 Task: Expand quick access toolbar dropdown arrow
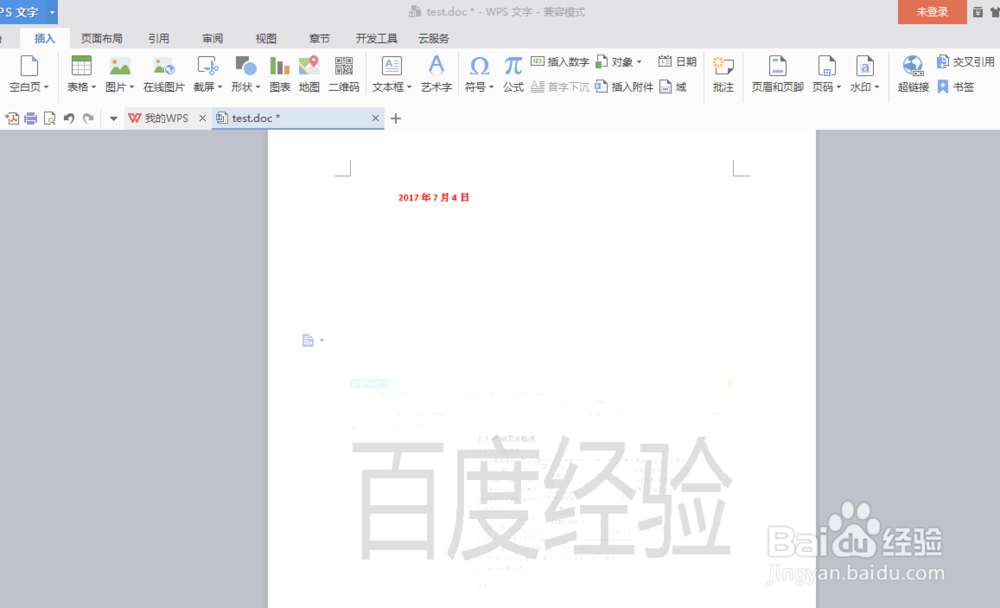tap(113, 119)
